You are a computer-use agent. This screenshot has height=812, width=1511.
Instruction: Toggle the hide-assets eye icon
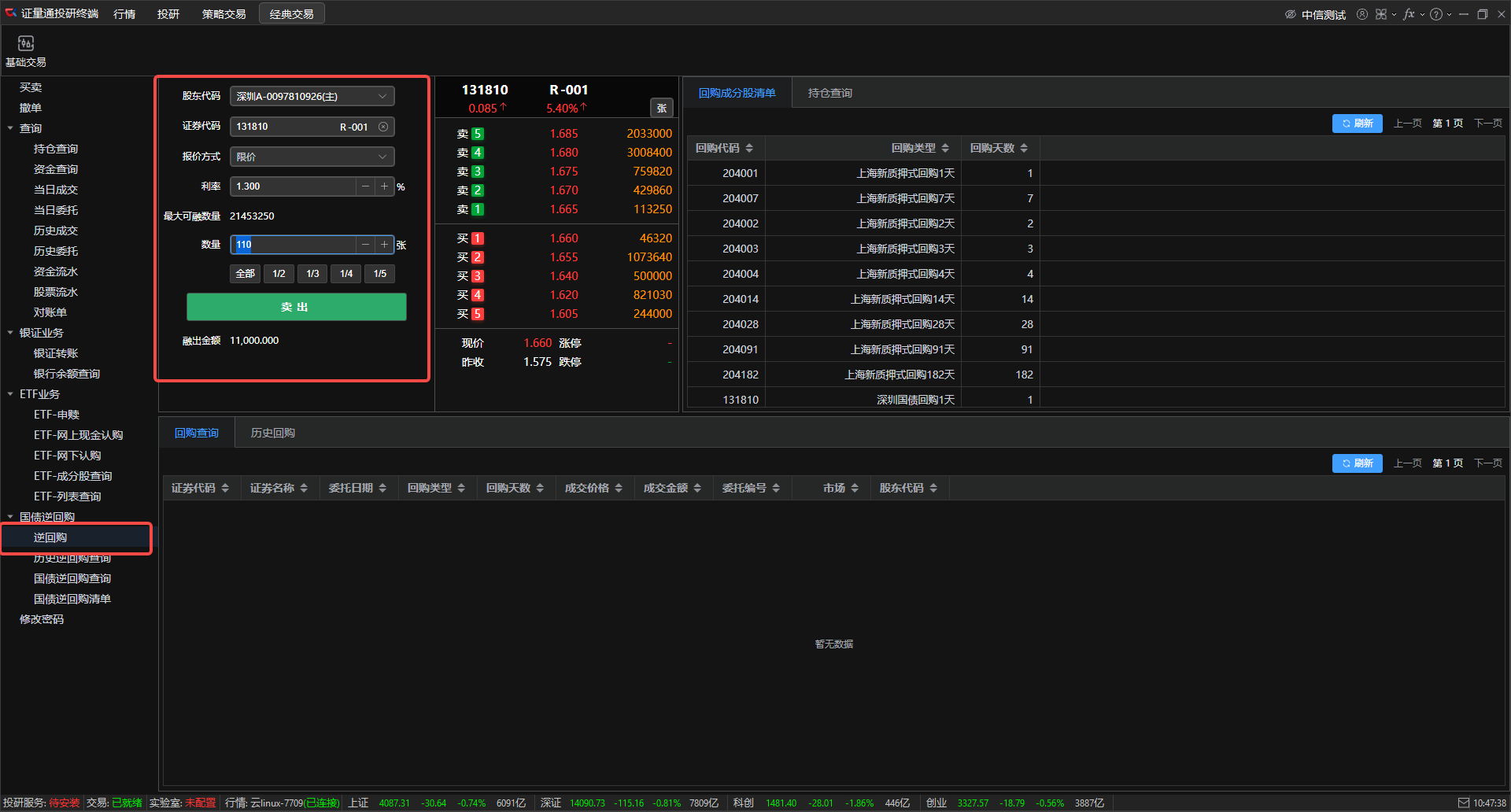[1290, 14]
